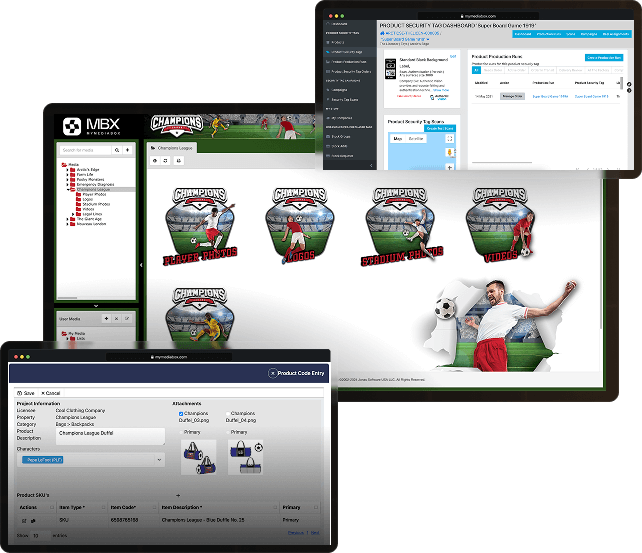The image size is (642, 553).
Task: Expand the Farm Life folder
Action: coord(68,174)
